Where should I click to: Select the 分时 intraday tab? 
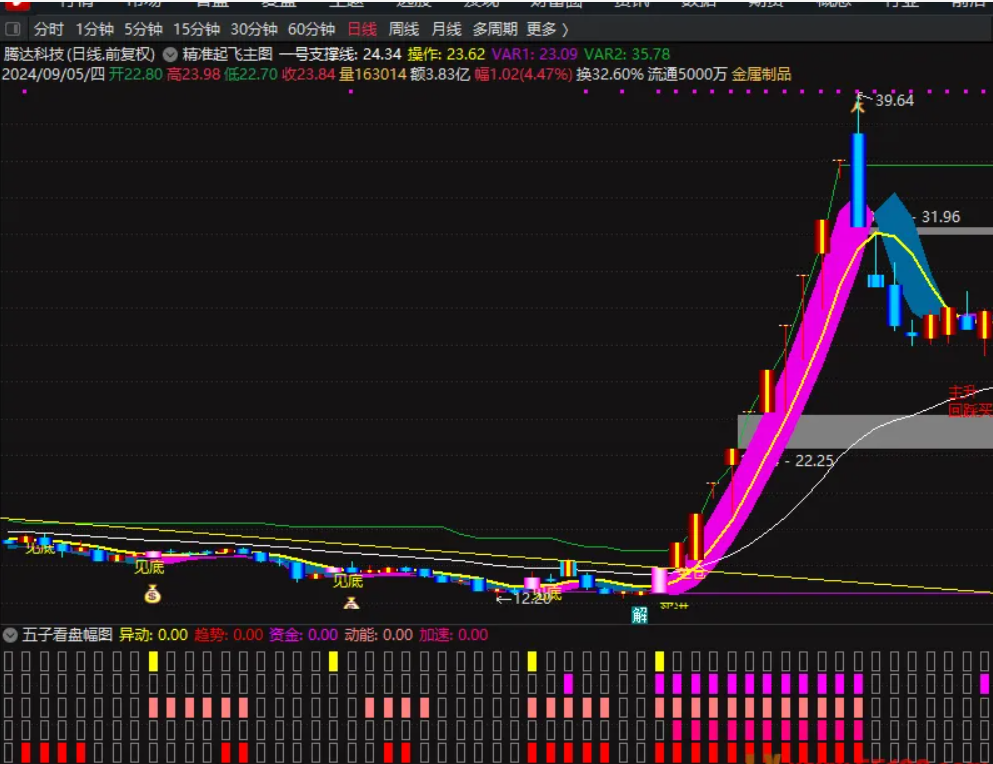click(x=48, y=29)
